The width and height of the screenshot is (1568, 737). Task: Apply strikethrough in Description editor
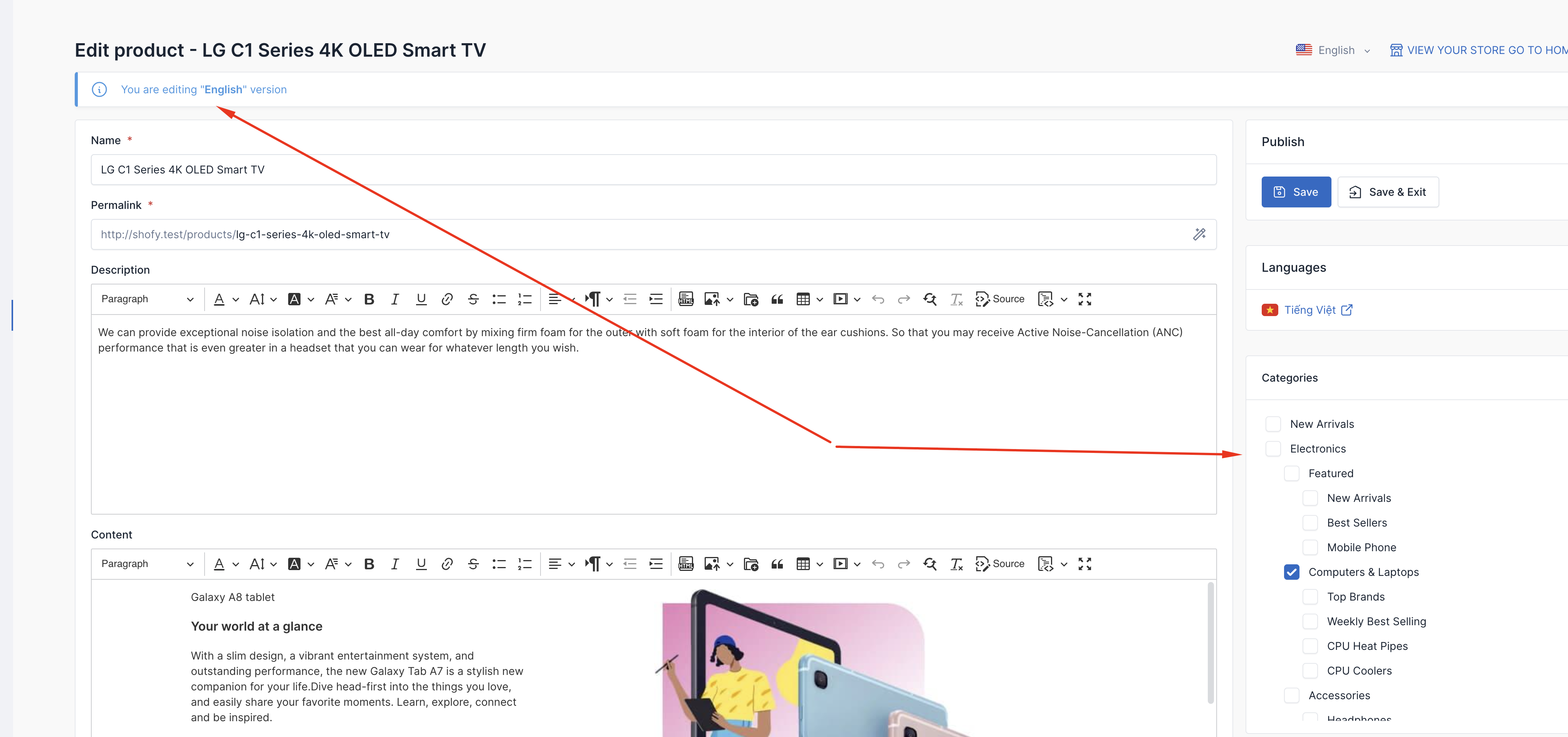click(x=473, y=299)
